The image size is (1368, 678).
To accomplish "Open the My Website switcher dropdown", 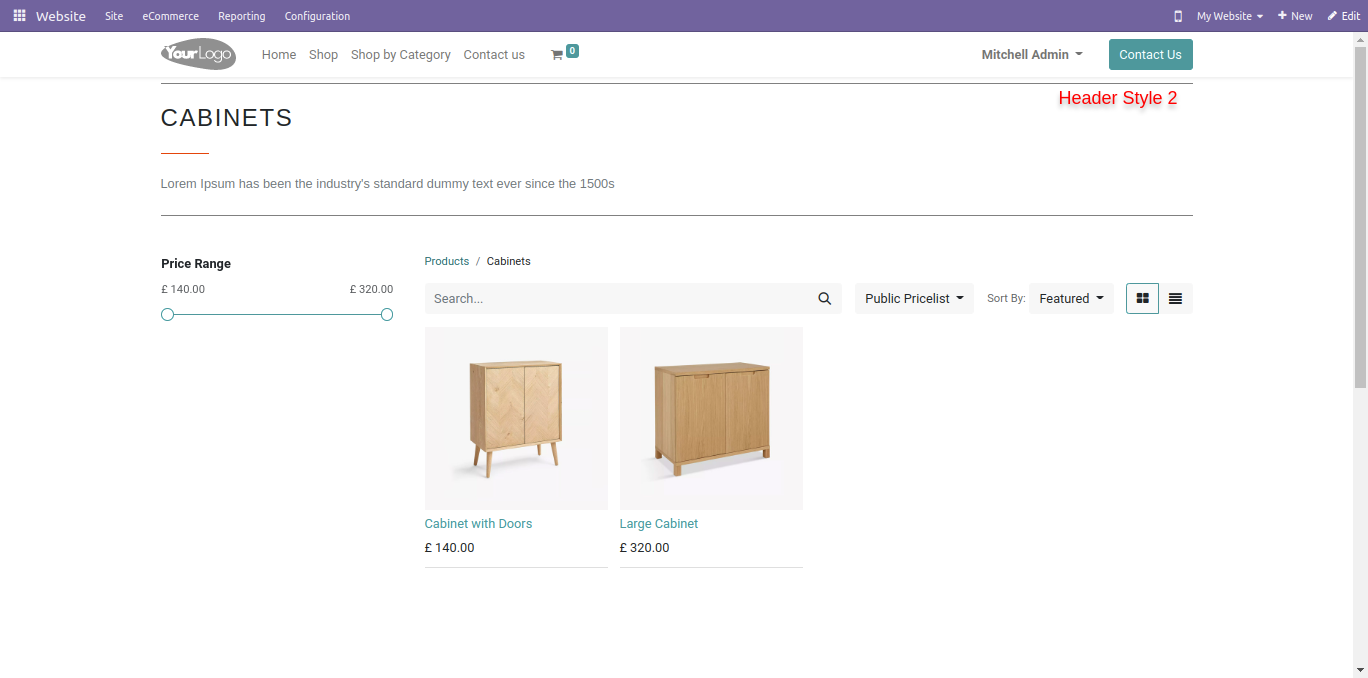I will pyautogui.click(x=1230, y=16).
